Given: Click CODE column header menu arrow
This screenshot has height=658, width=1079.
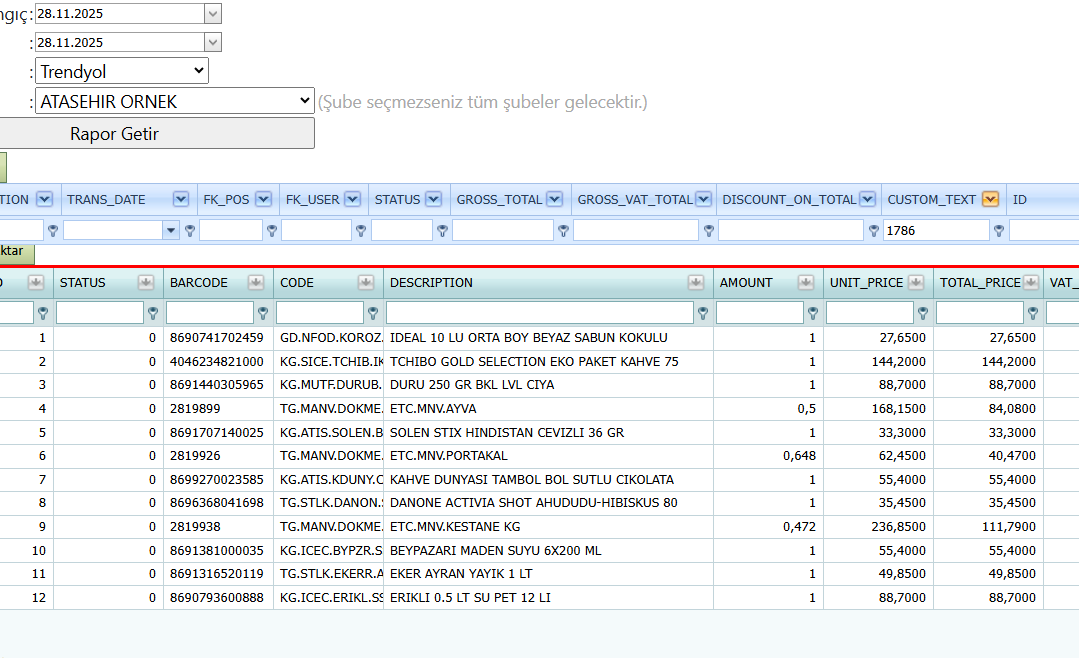Looking at the screenshot, I should 366,282.
